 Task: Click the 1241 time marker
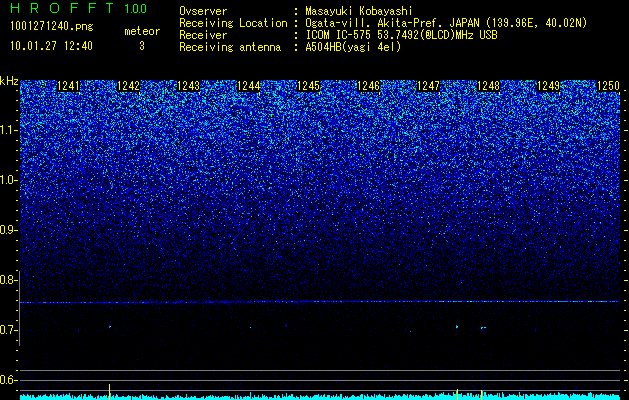click(69, 86)
